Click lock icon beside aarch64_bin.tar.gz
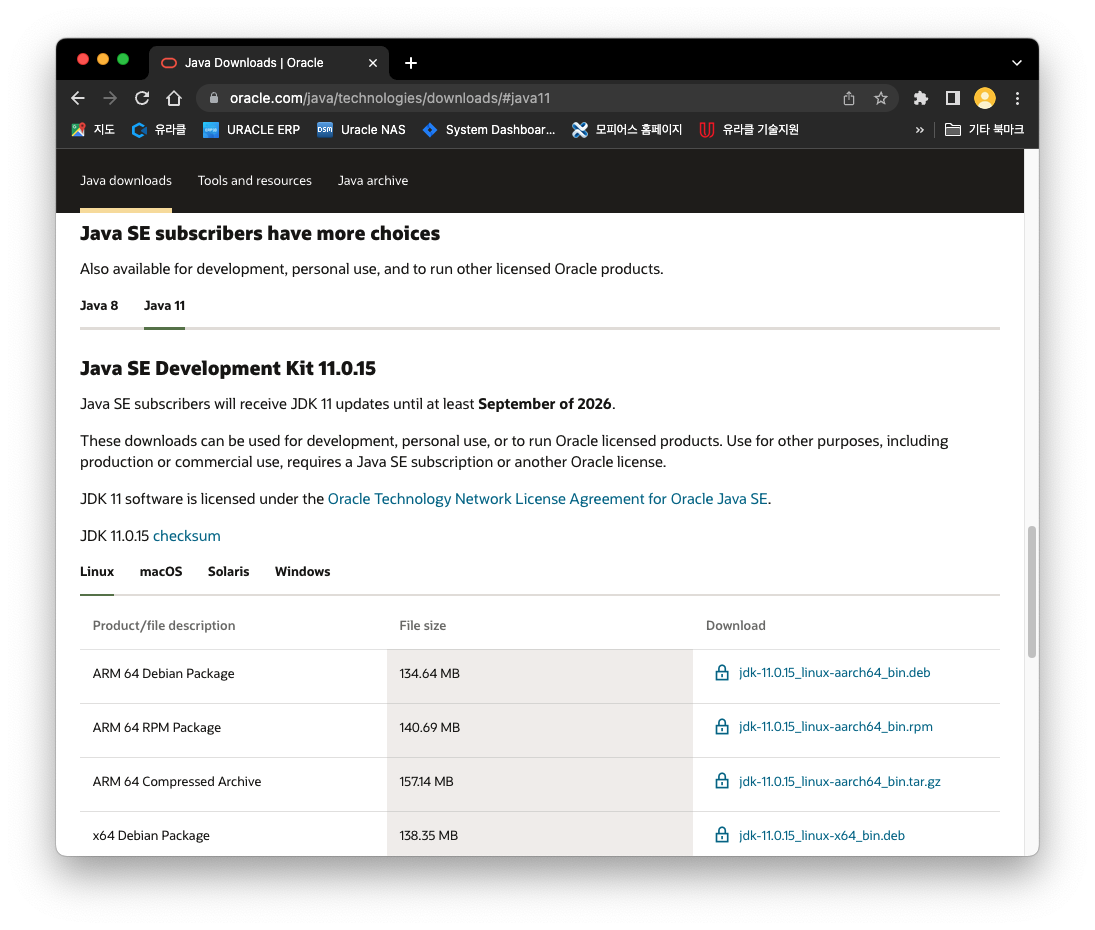 722,781
